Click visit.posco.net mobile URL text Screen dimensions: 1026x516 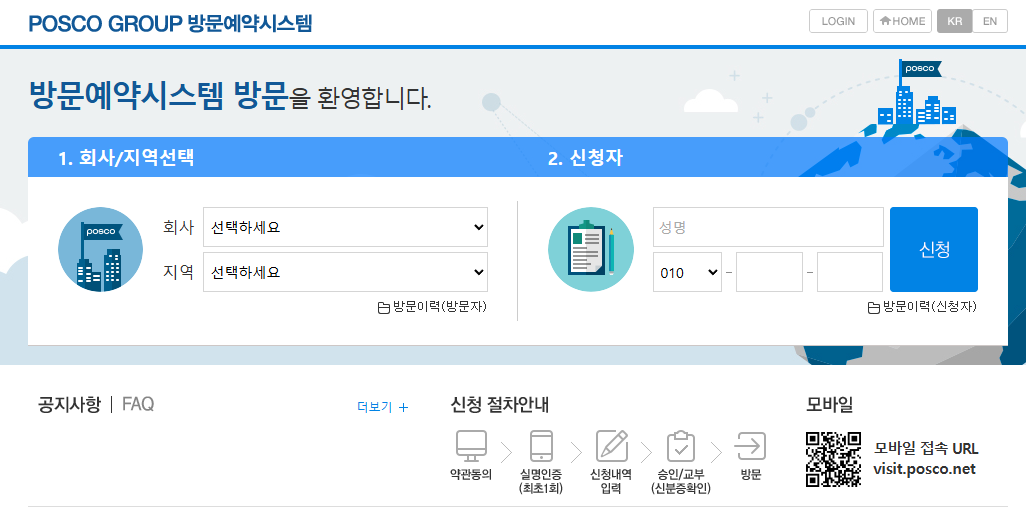click(924, 469)
